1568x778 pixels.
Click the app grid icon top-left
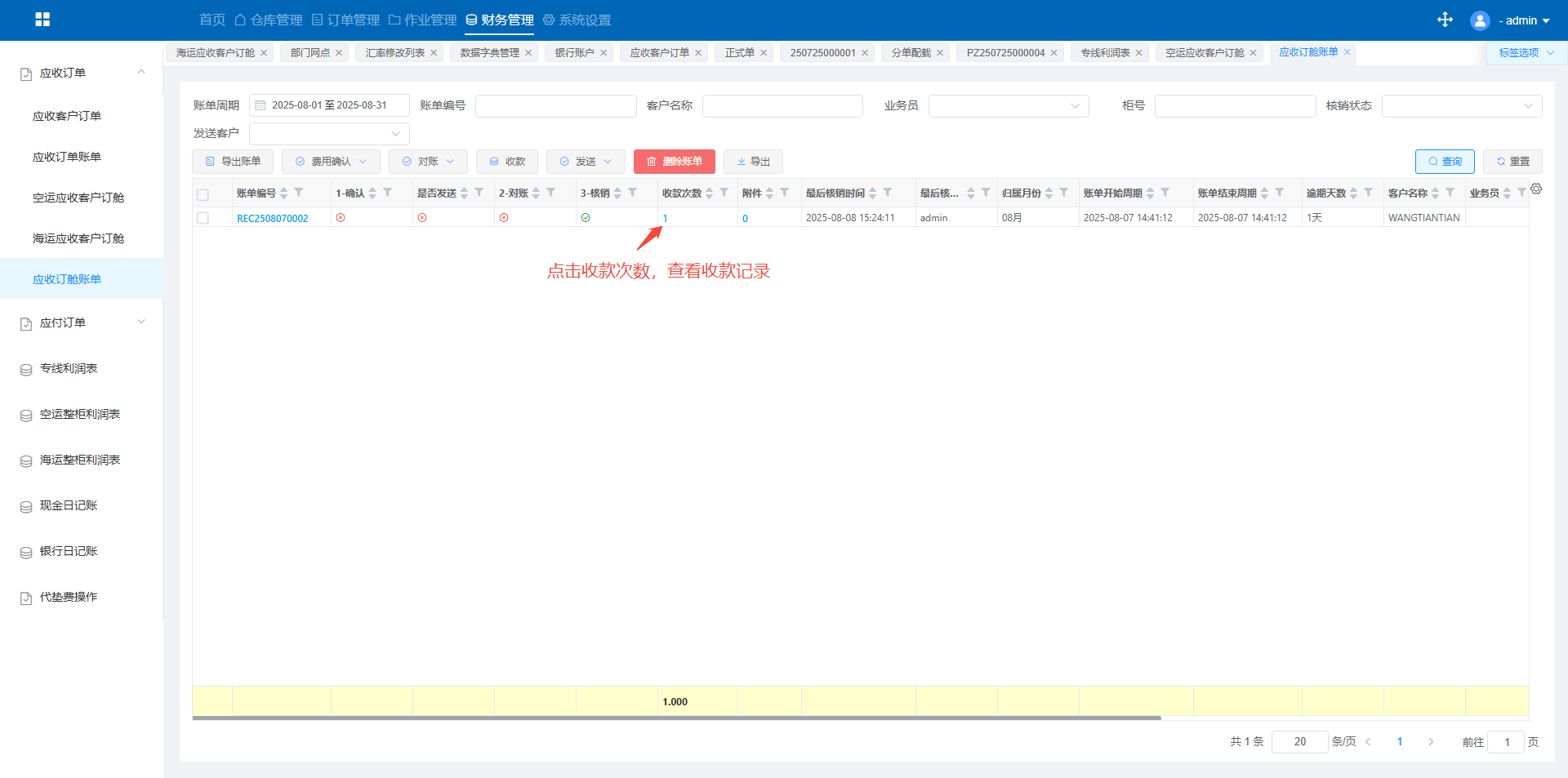point(42,20)
